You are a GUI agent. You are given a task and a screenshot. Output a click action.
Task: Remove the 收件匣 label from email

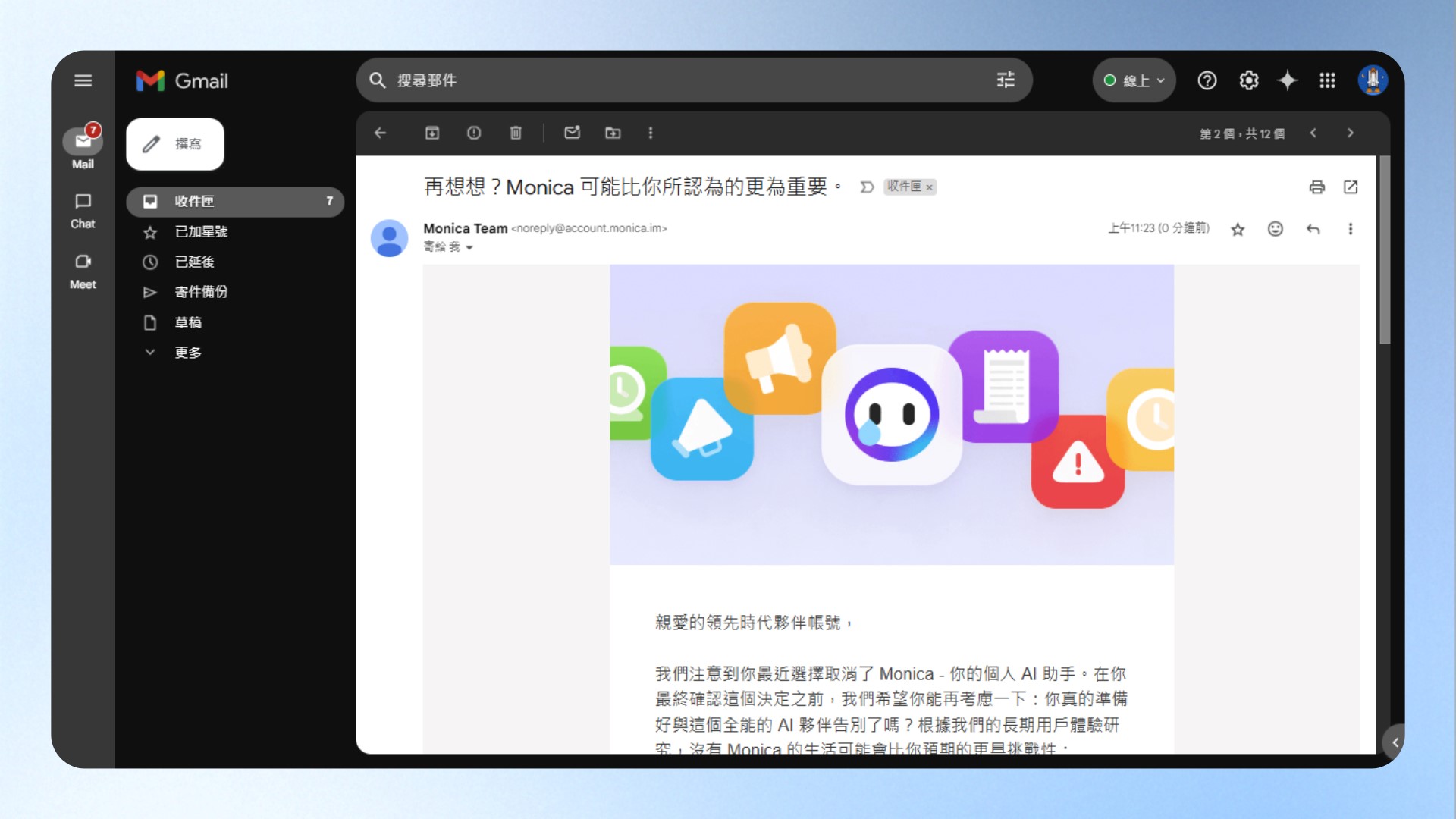coord(930,187)
